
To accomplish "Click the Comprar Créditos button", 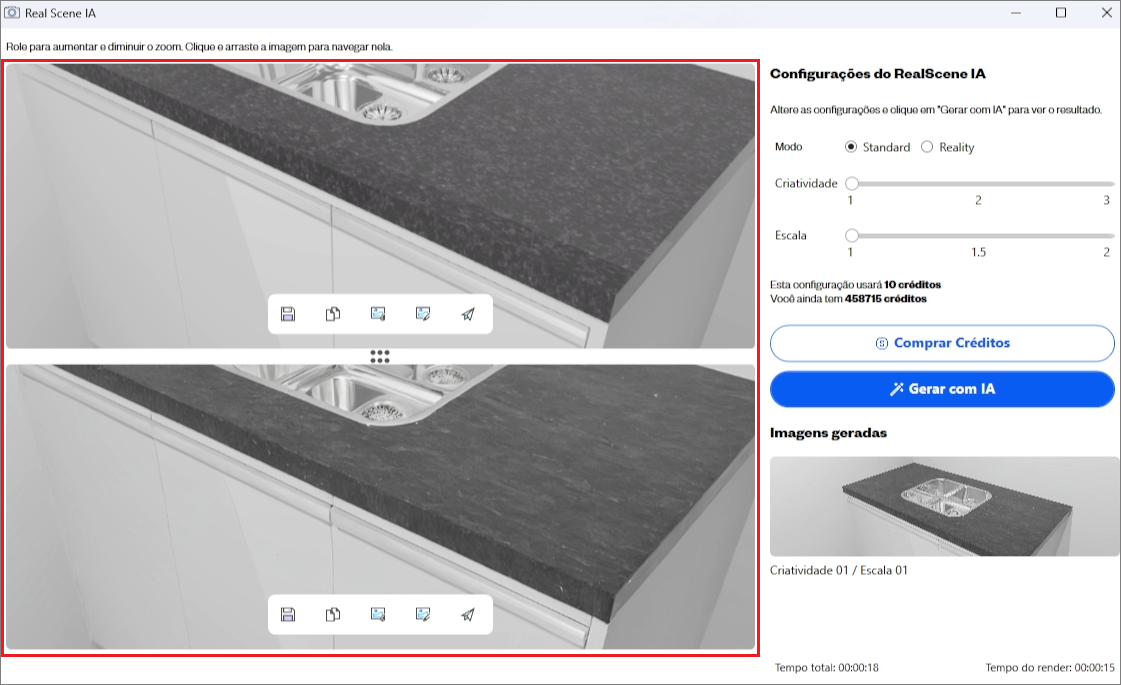I will tap(942, 343).
